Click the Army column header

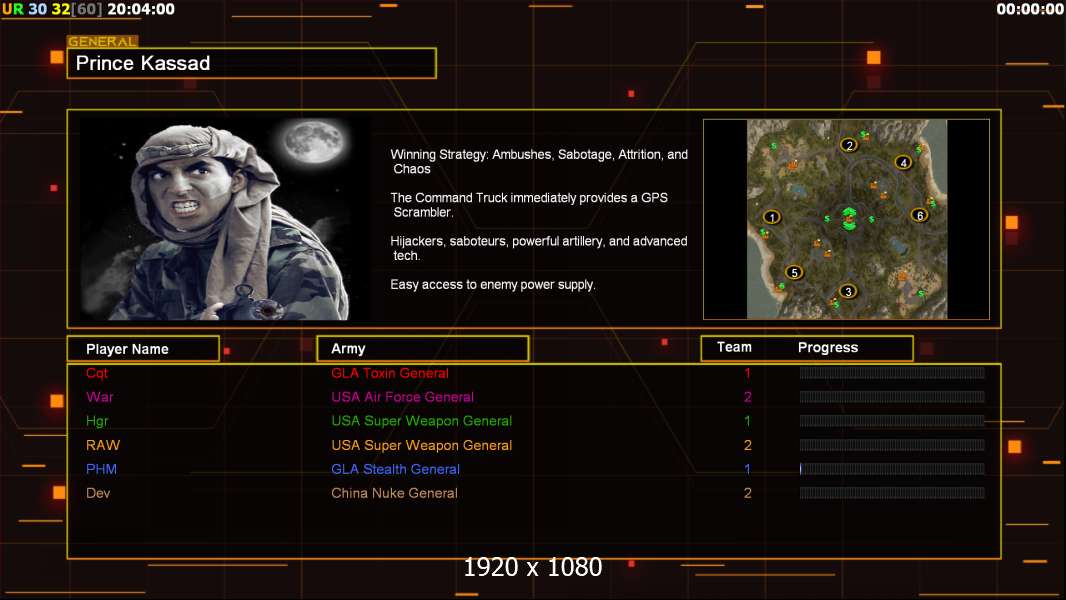[x=423, y=349]
